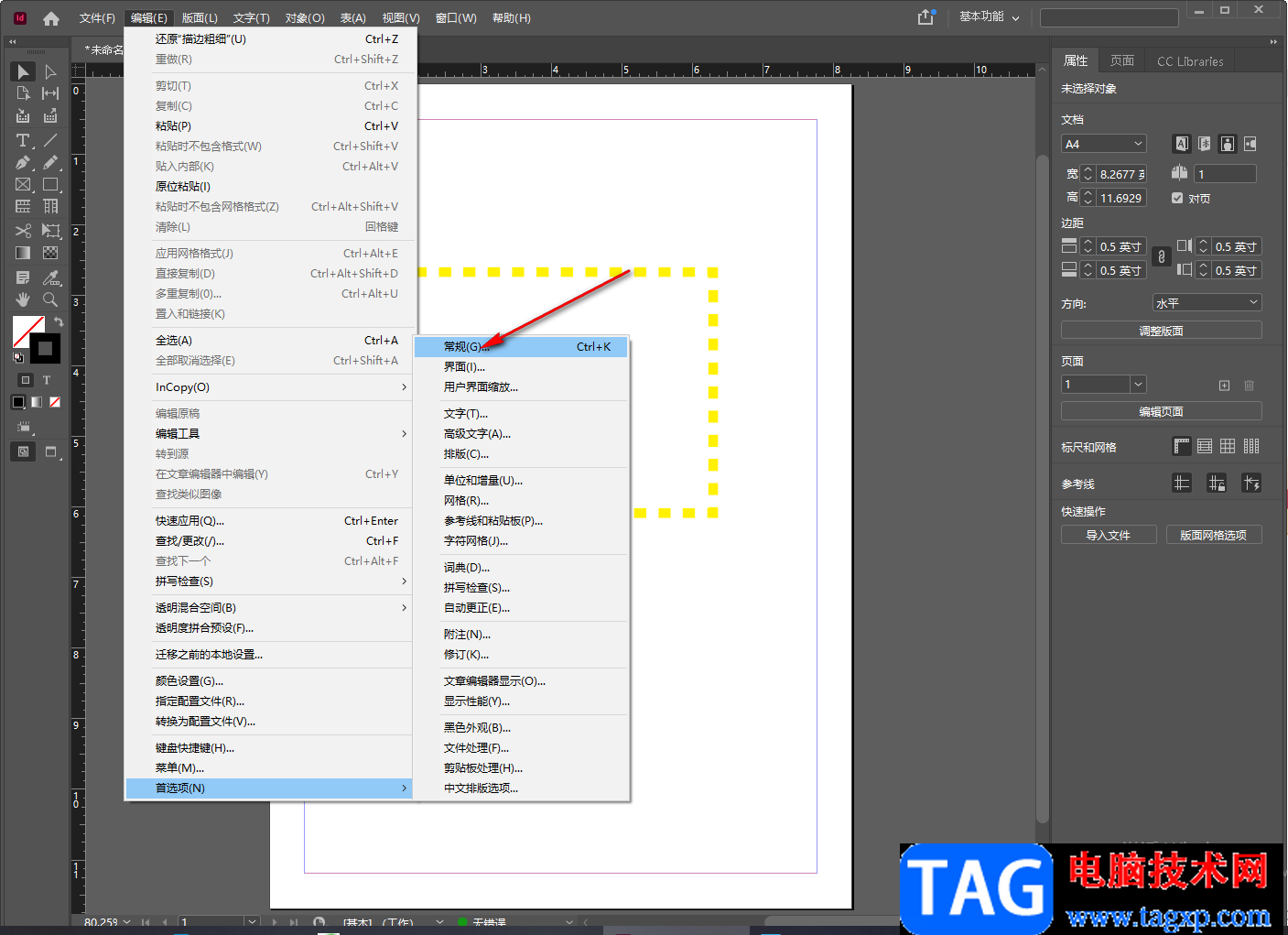Activate the Zoom magnifier tool
The image size is (1288, 935).
(50, 299)
